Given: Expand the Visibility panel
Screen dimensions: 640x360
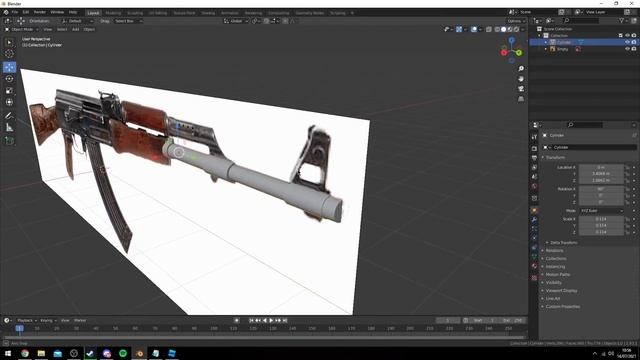Looking at the screenshot, I should point(553,282).
